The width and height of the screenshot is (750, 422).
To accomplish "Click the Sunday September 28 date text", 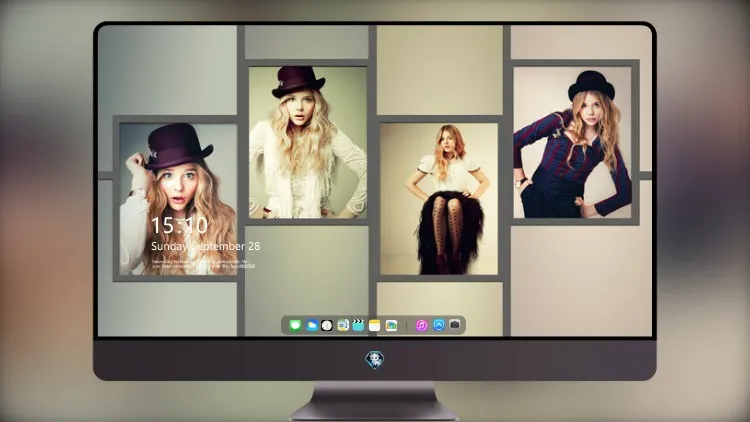I will [206, 246].
